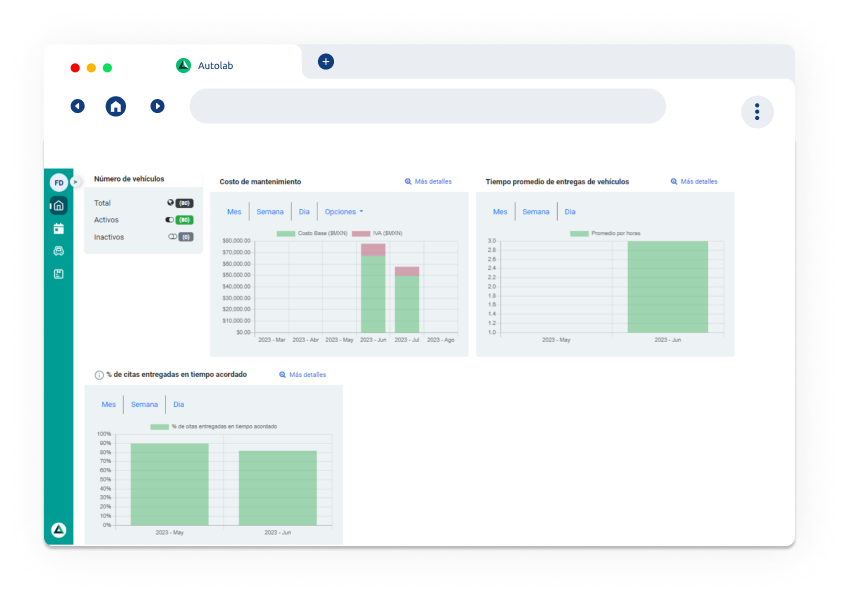Image resolution: width=846 pixels, height=597 pixels.
Task: Click the save/records icon in the sidebar
Action: click(x=59, y=273)
